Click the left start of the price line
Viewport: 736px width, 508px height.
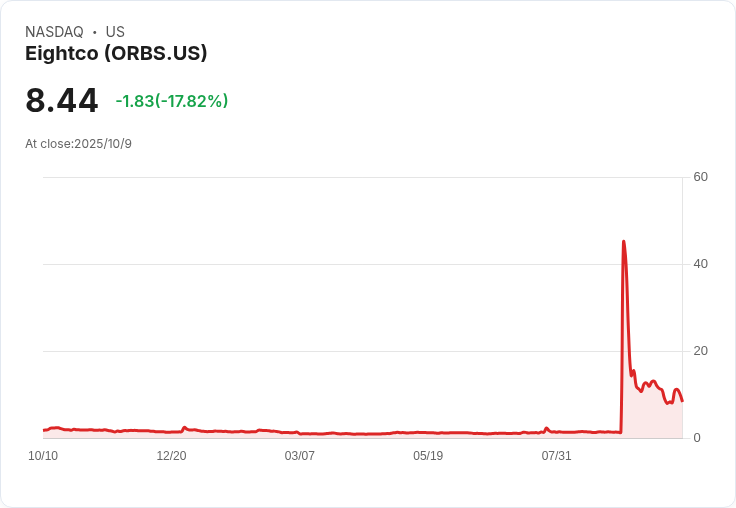point(44,430)
